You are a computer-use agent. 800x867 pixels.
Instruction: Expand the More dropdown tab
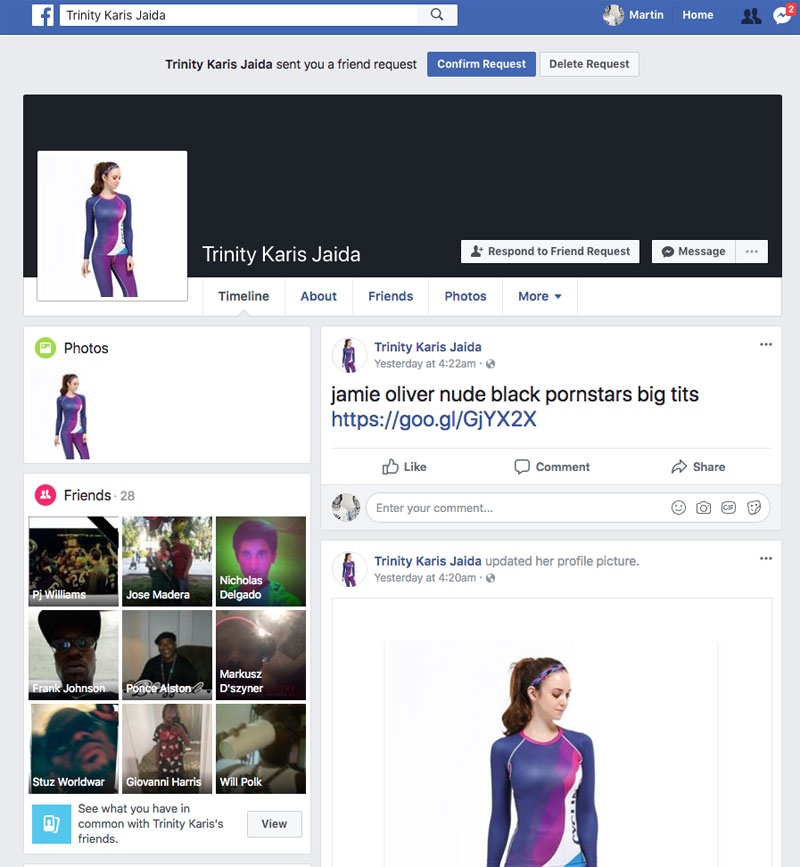coord(539,296)
